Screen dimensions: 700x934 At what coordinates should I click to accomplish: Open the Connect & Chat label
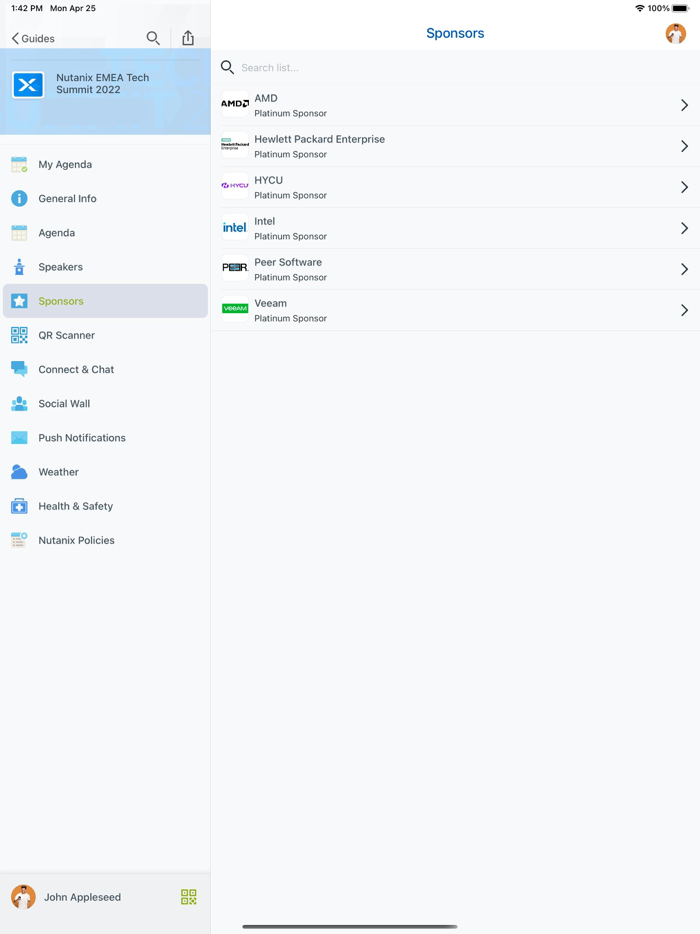coord(76,369)
